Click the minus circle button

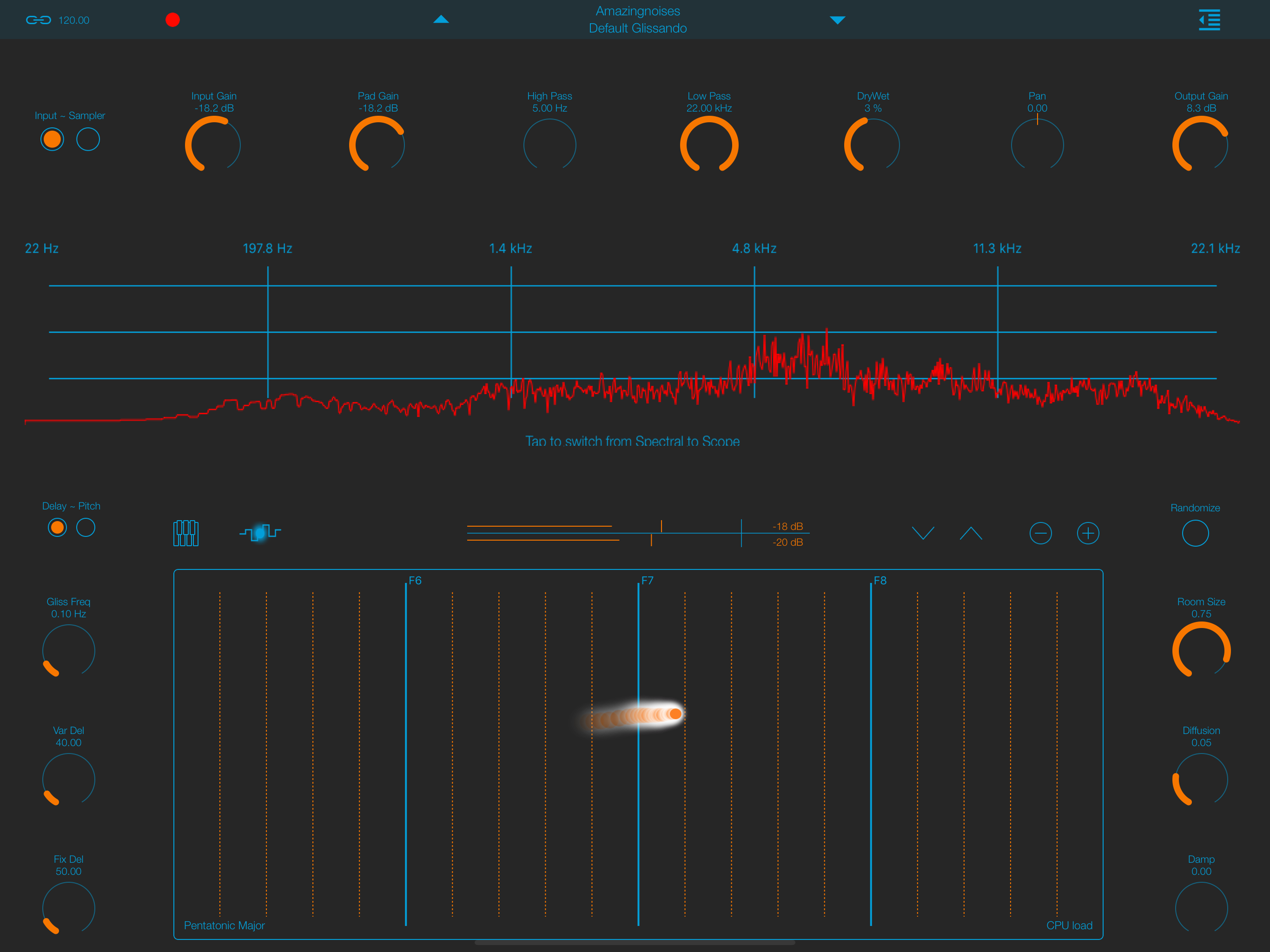tap(1040, 533)
